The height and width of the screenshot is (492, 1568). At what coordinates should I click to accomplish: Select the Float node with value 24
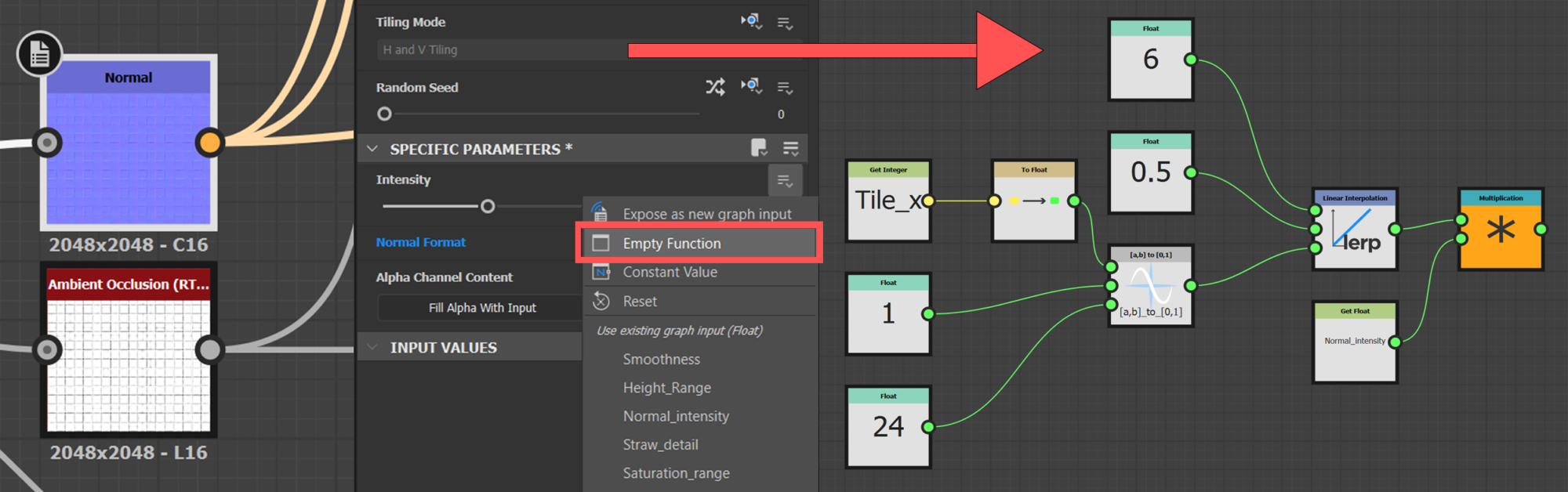click(x=888, y=427)
